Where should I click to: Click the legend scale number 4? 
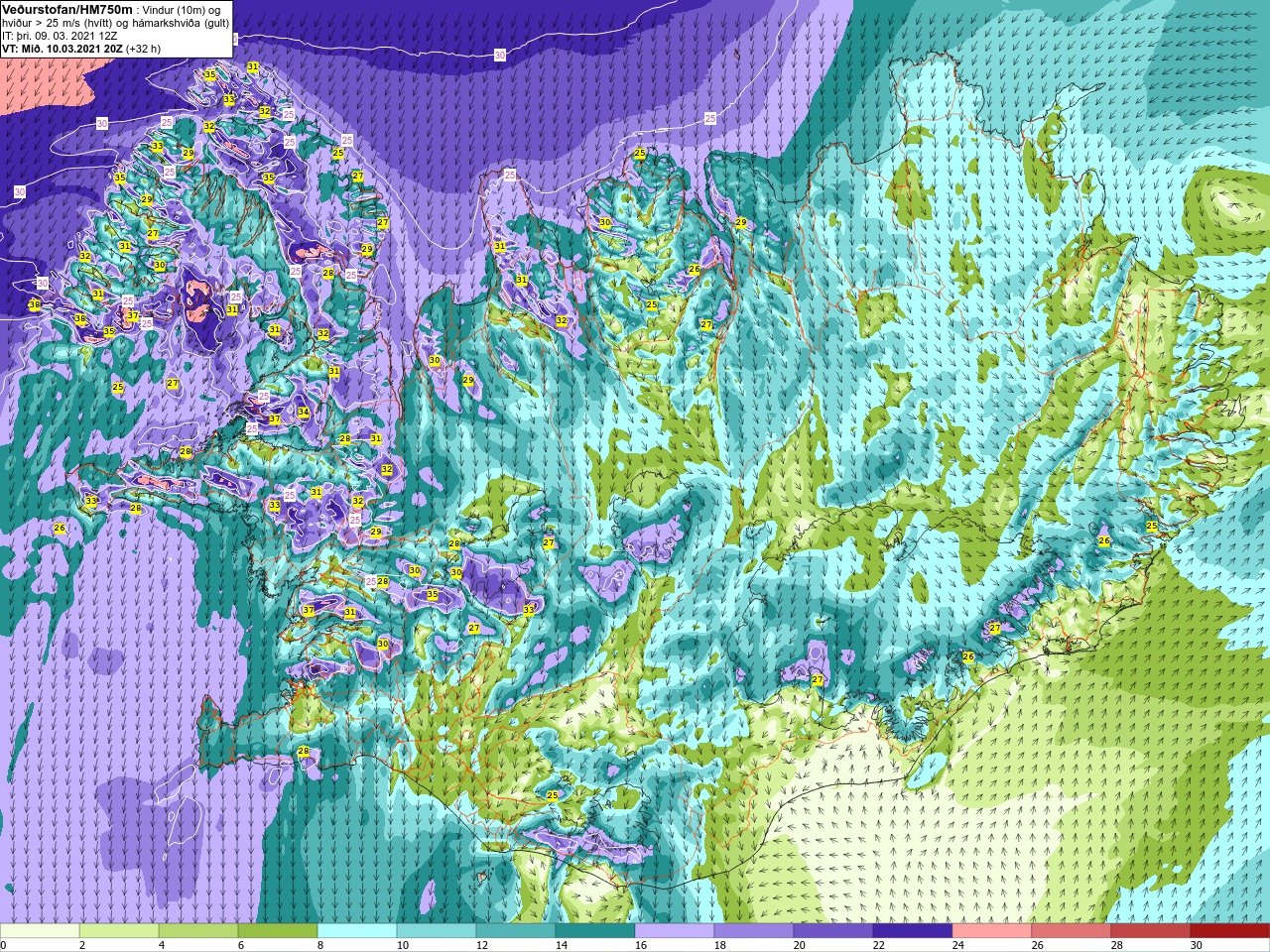(x=161, y=945)
